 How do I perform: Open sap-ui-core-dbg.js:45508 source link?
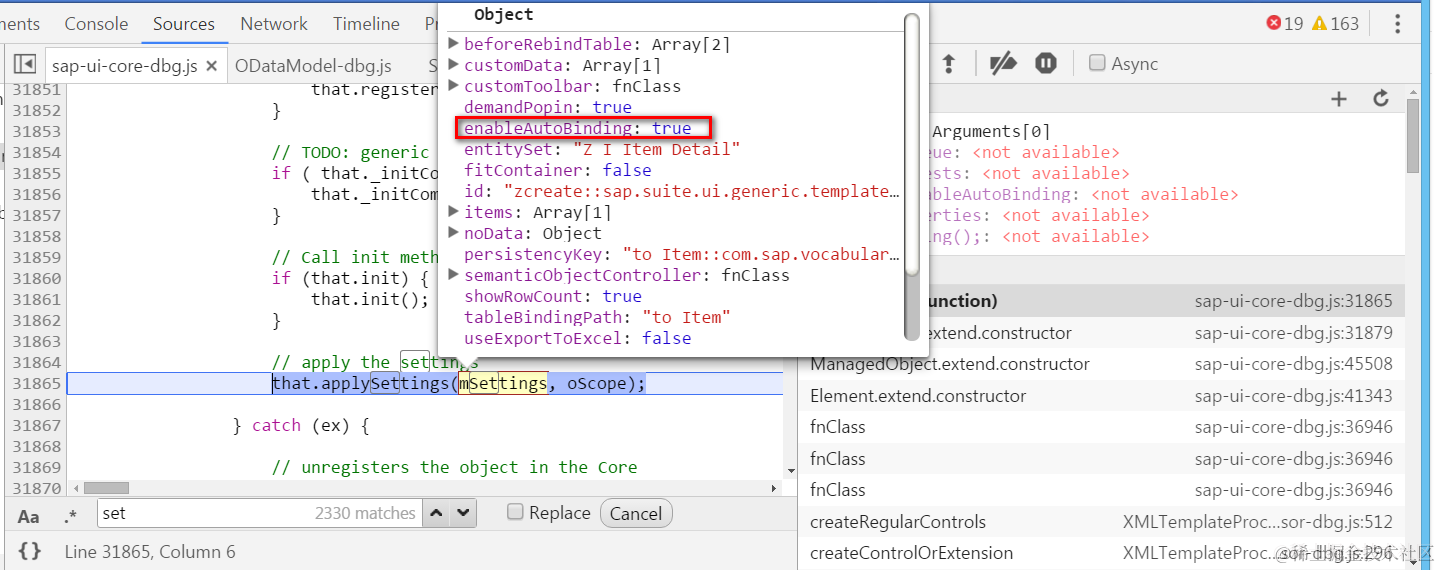pos(1293,364)
